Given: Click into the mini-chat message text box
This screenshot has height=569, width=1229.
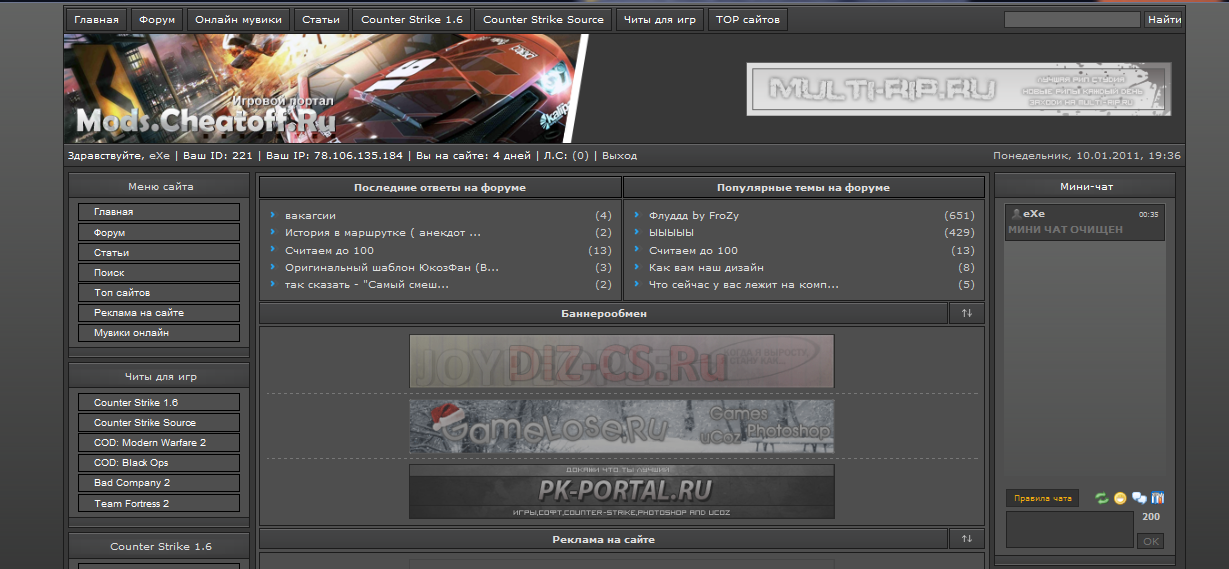Looking at the screenshot, I should point(1068,529).
